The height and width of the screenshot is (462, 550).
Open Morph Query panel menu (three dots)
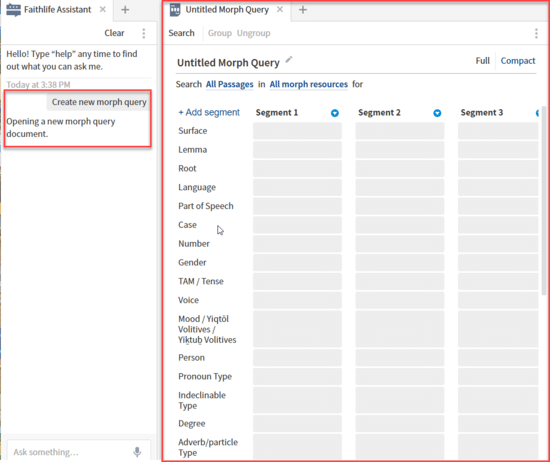536,33
